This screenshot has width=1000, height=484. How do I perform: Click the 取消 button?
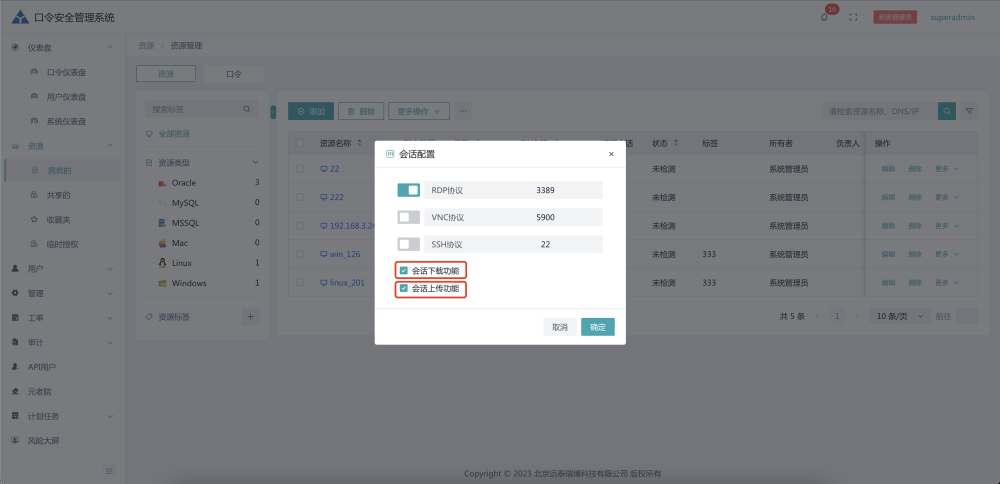point(559,327)
